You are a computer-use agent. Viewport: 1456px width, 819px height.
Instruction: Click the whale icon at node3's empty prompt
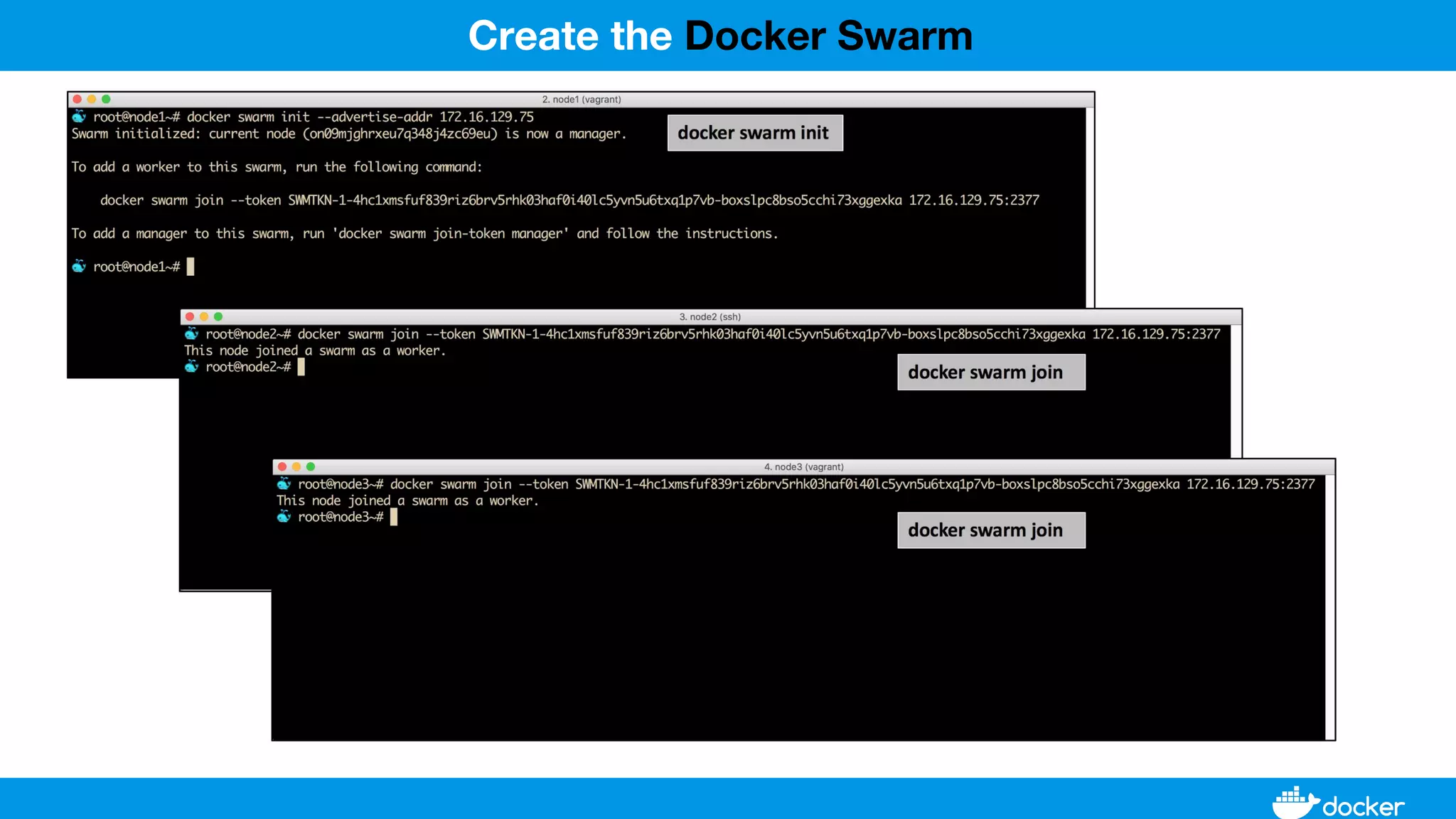(284, 517)
